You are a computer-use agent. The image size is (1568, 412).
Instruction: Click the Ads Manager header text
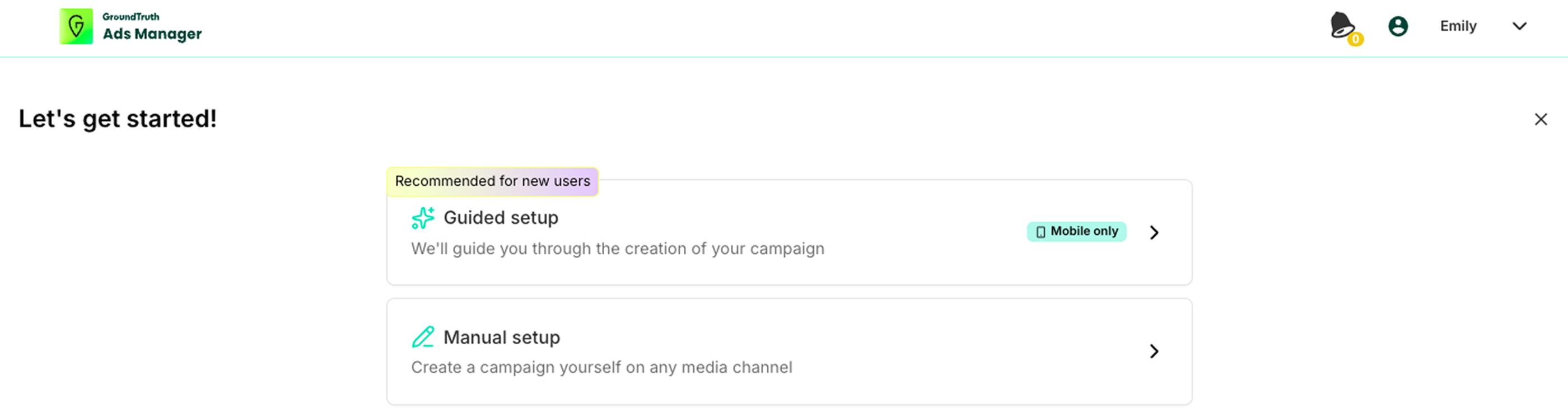pos(152,34)
